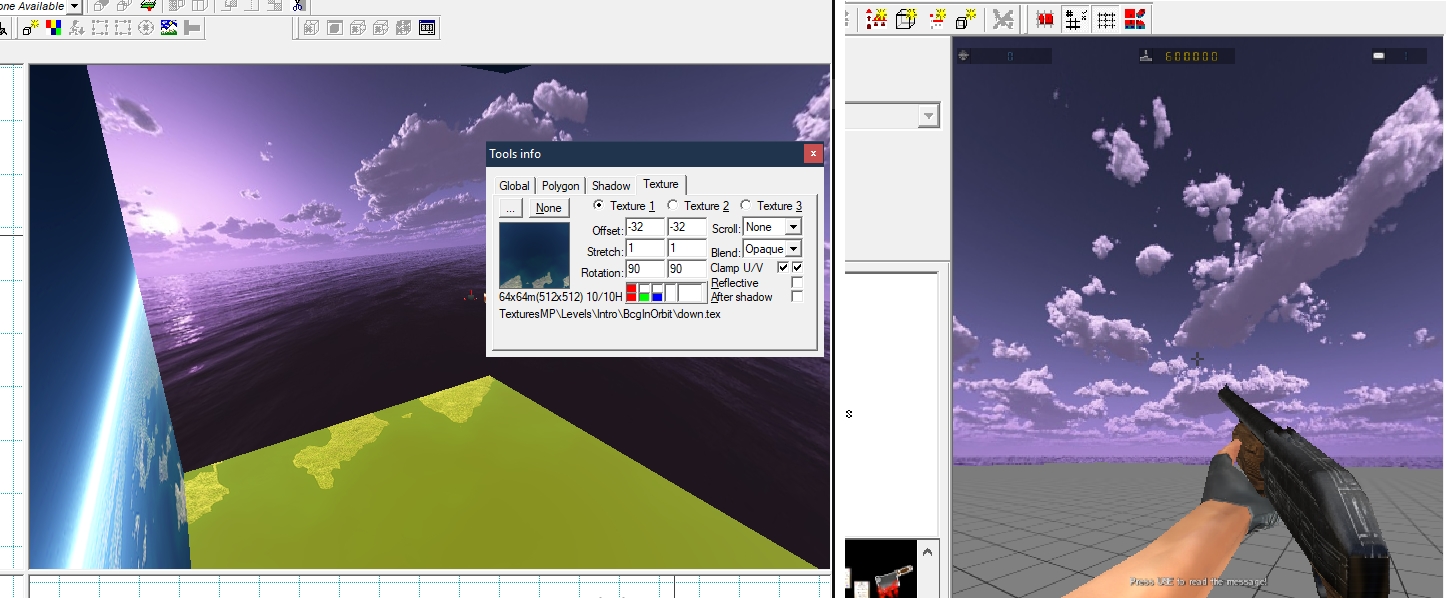Click the green plate icon in the top toolbar
The height and width of the screenshot is (598, 1446).
pyautogui.click(x=148, y=5)
